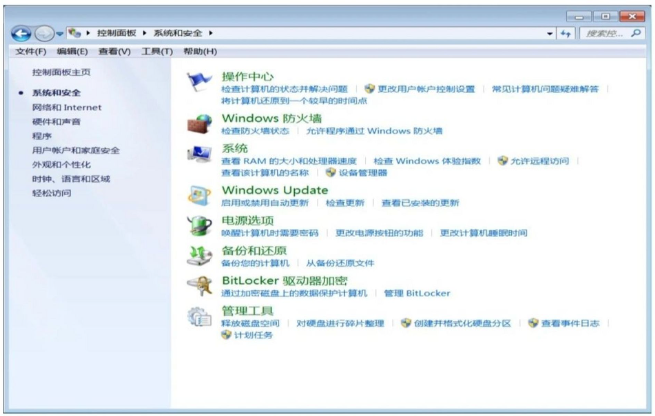
Task: Click 对硬盘进行碎片整理 link
Action: point(340,323)
